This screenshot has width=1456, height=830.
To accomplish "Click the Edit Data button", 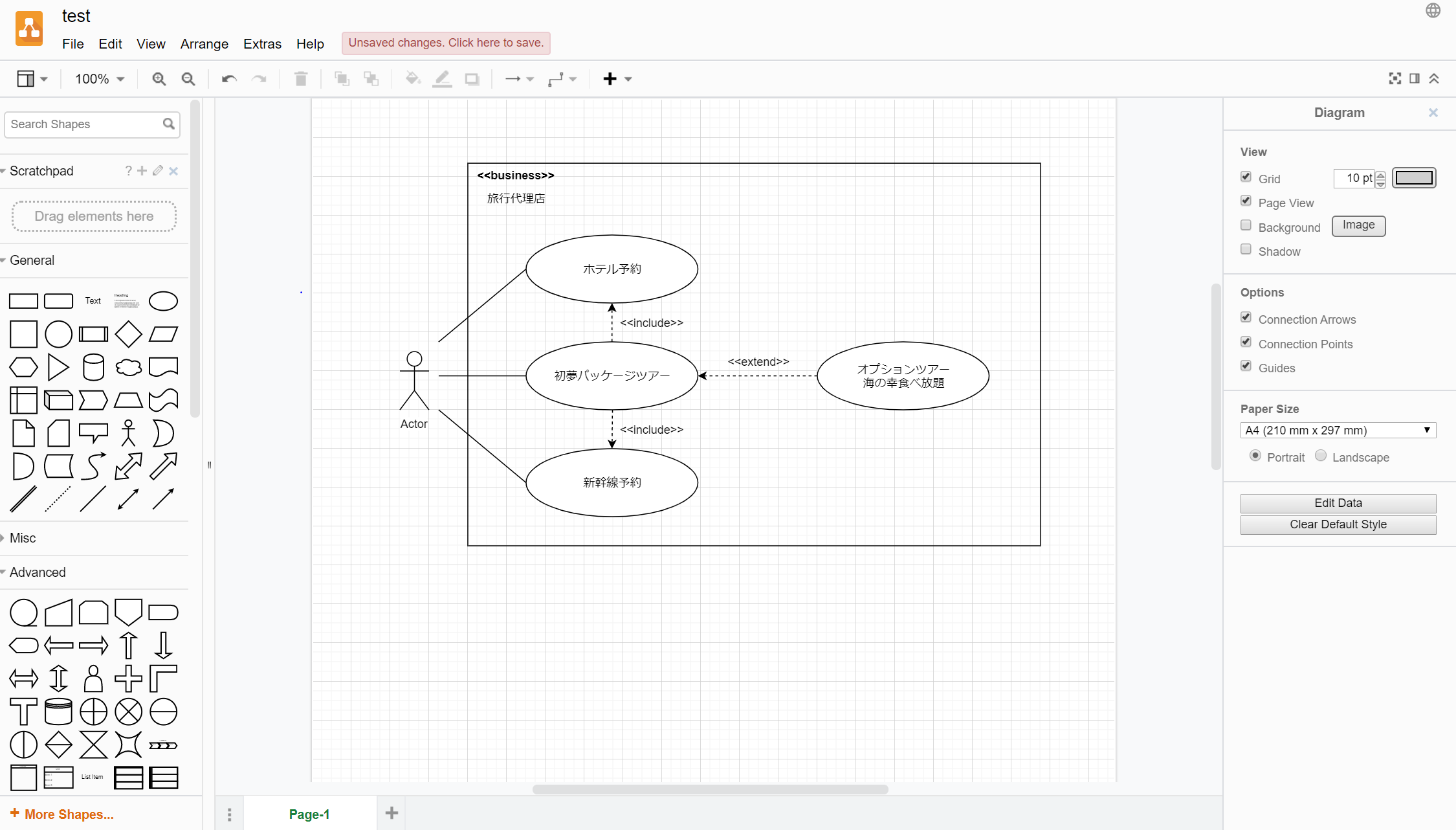I will 1338,503.
